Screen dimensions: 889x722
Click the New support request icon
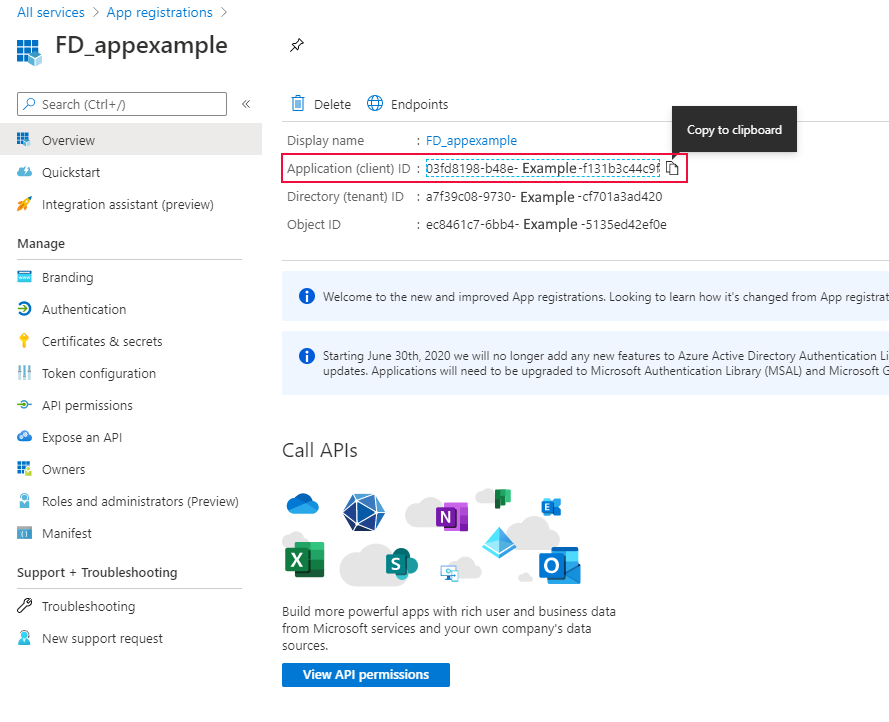click(24, 637)
